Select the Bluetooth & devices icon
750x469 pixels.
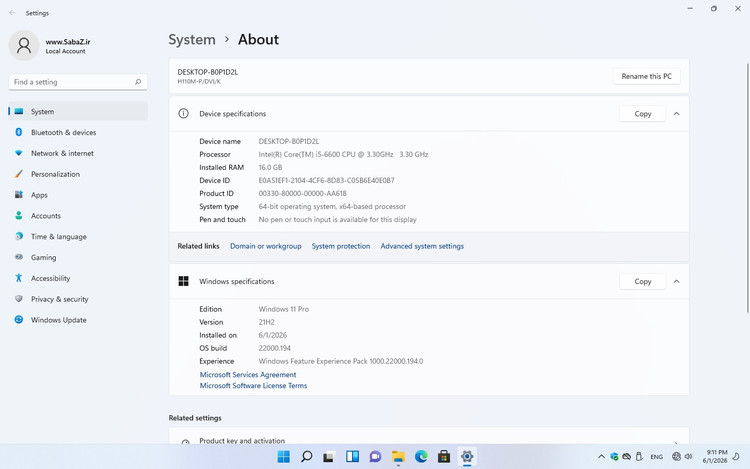pyautogui.click(x=19, y=132)
